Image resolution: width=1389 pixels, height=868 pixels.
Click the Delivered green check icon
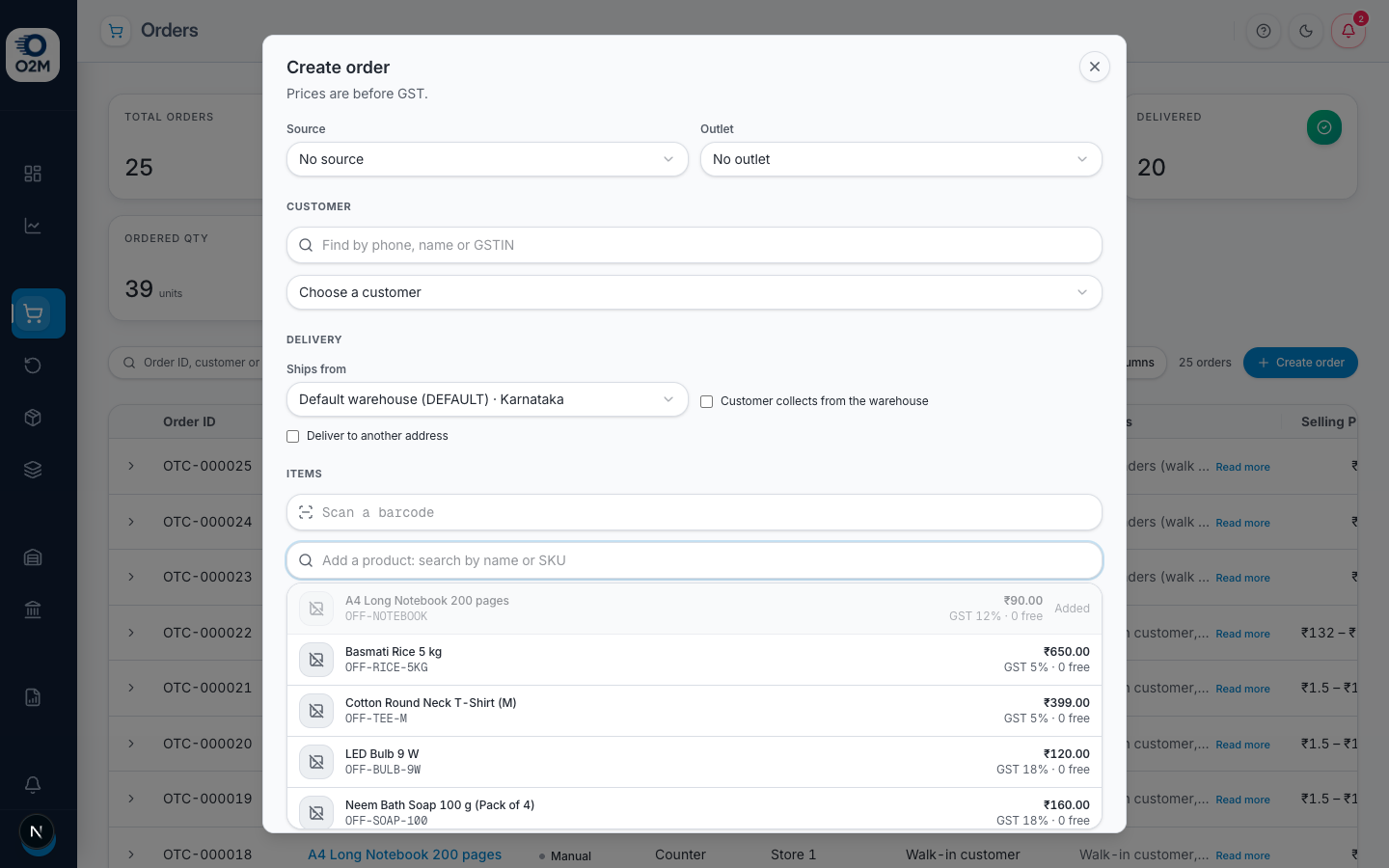(1324, 127)
